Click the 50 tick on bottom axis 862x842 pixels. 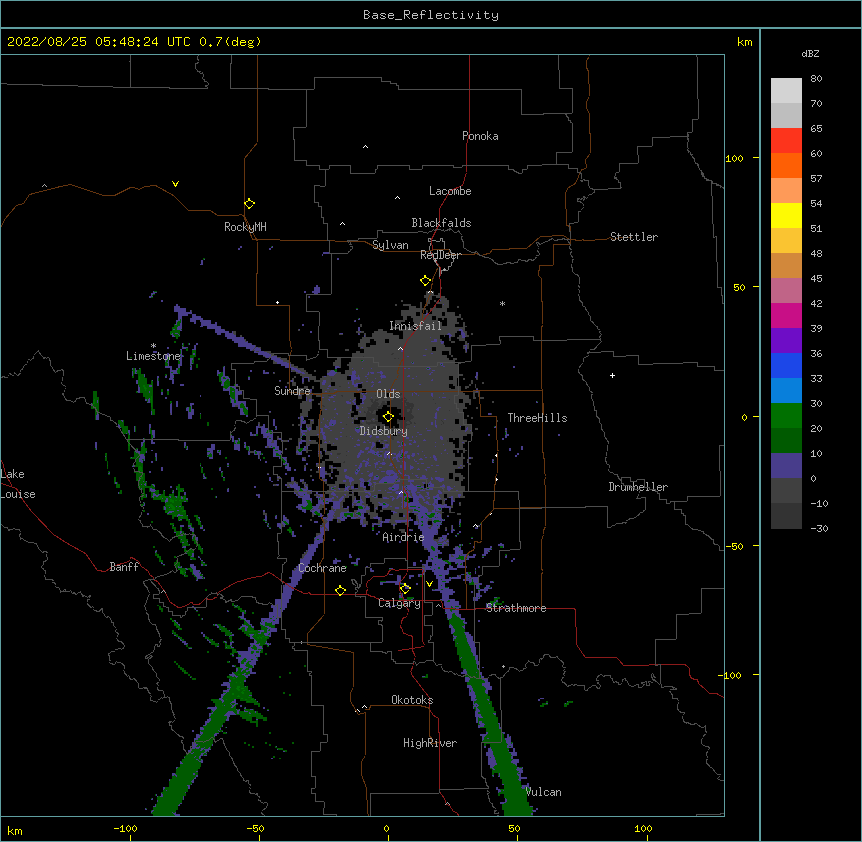click(514, 829)
